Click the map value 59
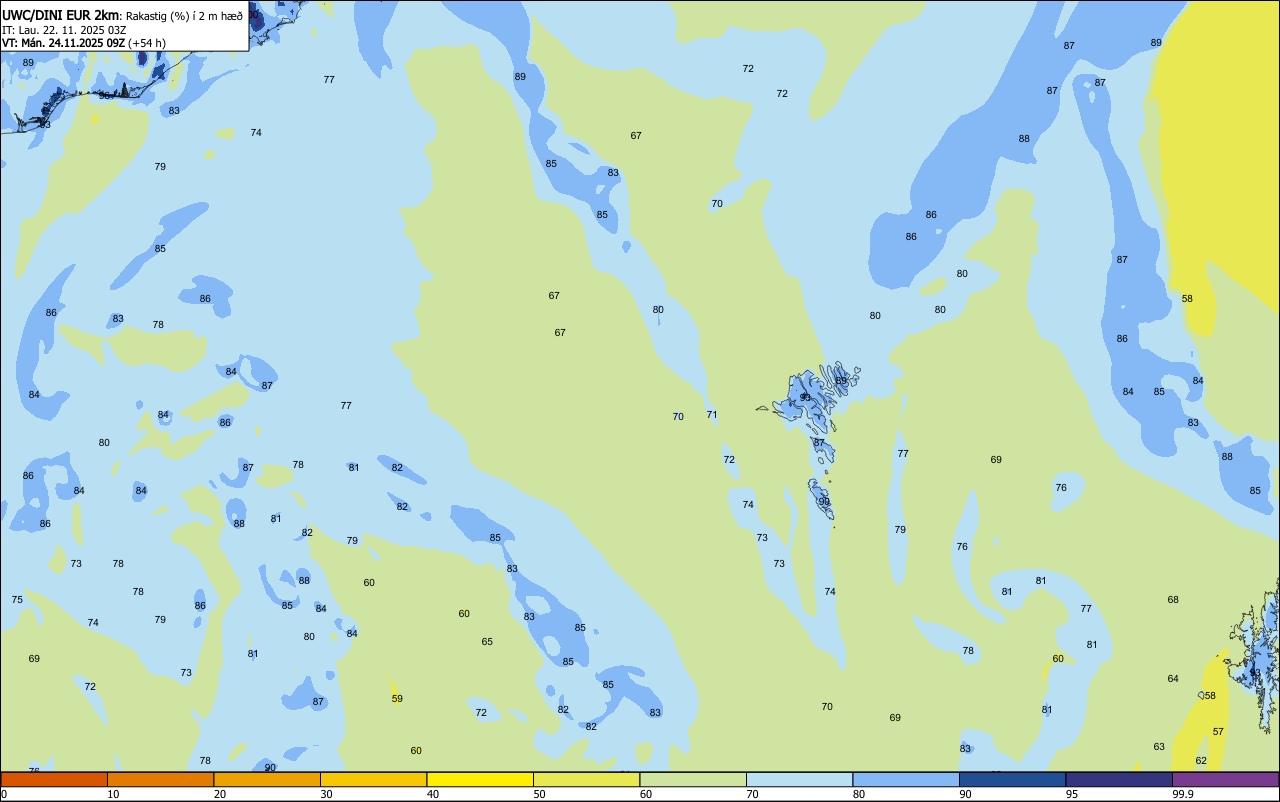This screenshot has height=802, width=1280. click(x=397, y=698)
